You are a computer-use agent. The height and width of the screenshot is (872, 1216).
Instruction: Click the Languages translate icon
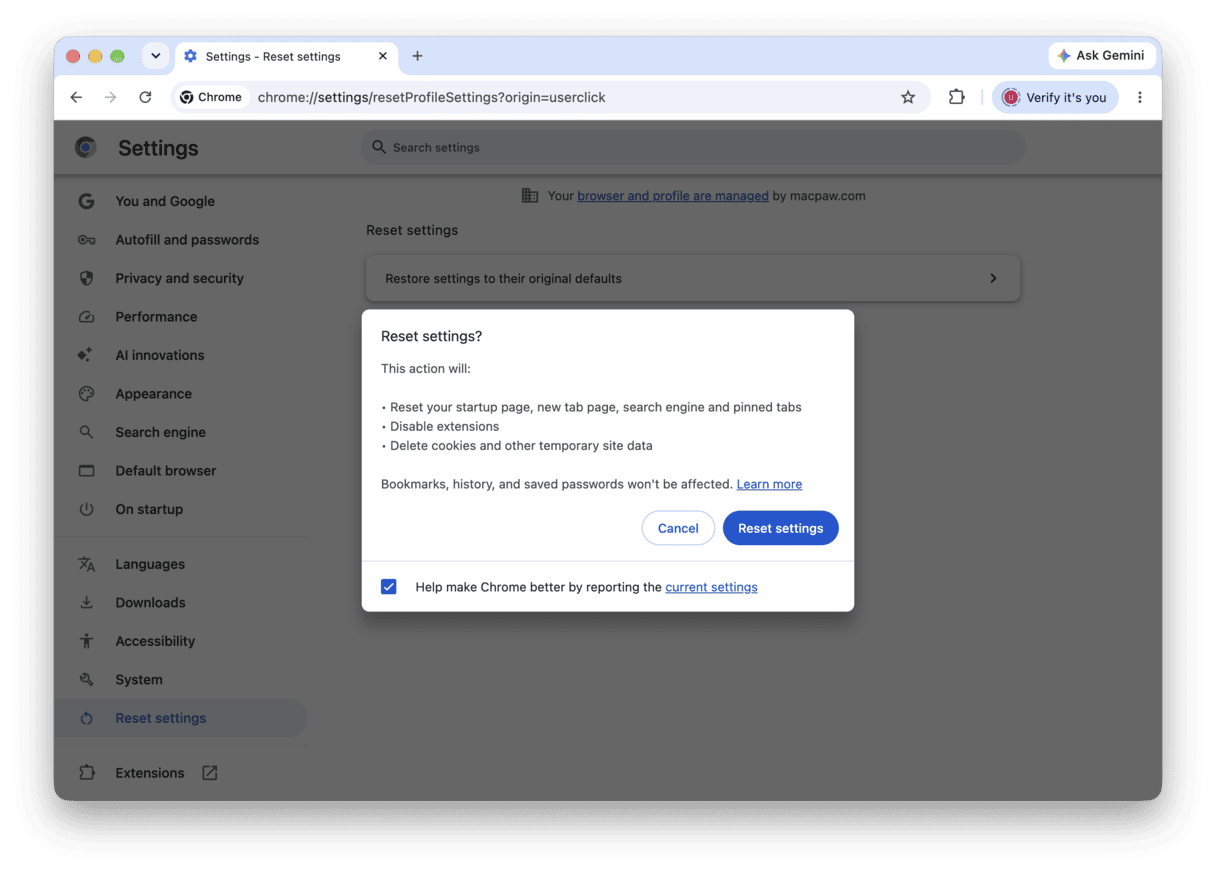click(x=86, y=564)
